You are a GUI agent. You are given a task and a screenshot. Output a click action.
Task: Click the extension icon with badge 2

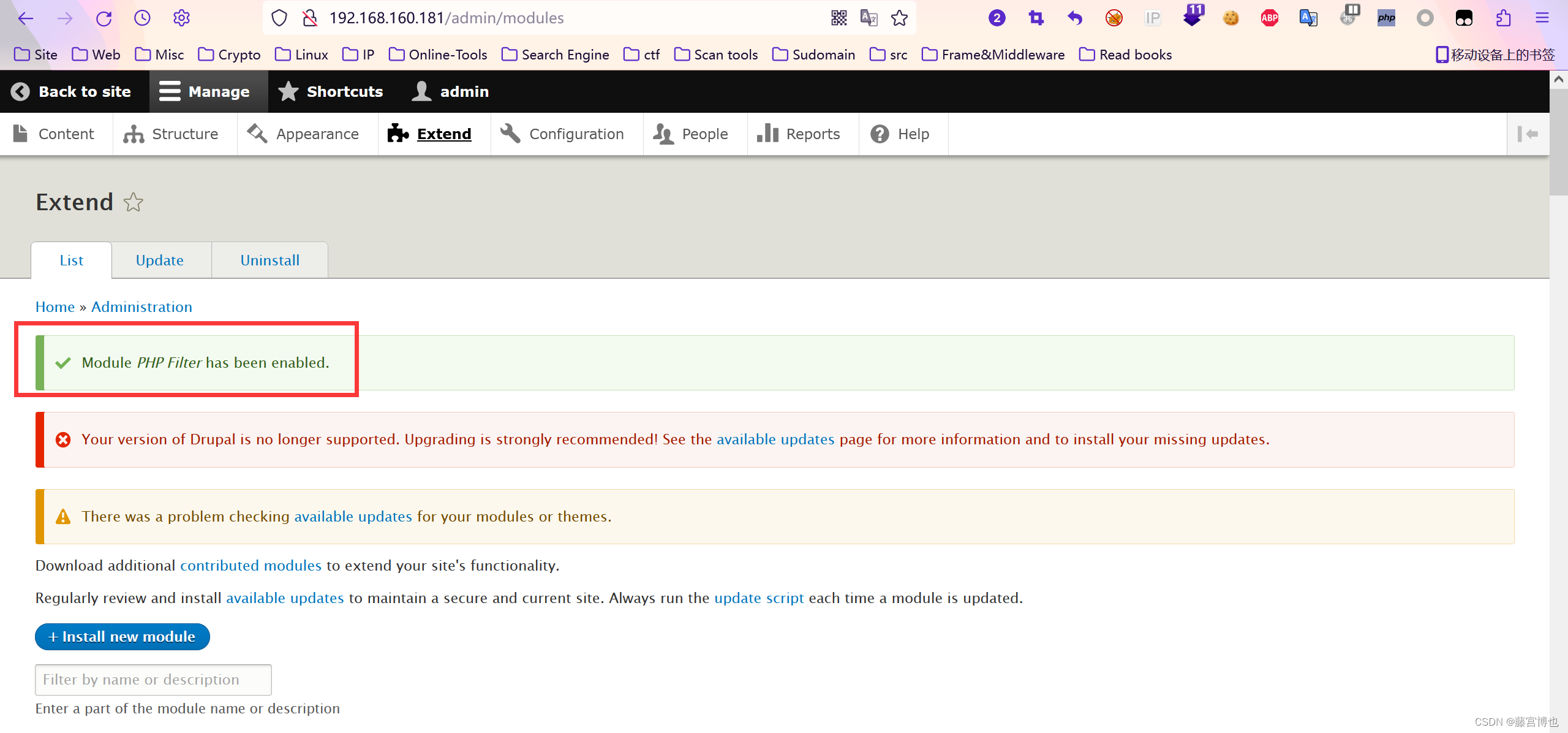pos(997,18)
